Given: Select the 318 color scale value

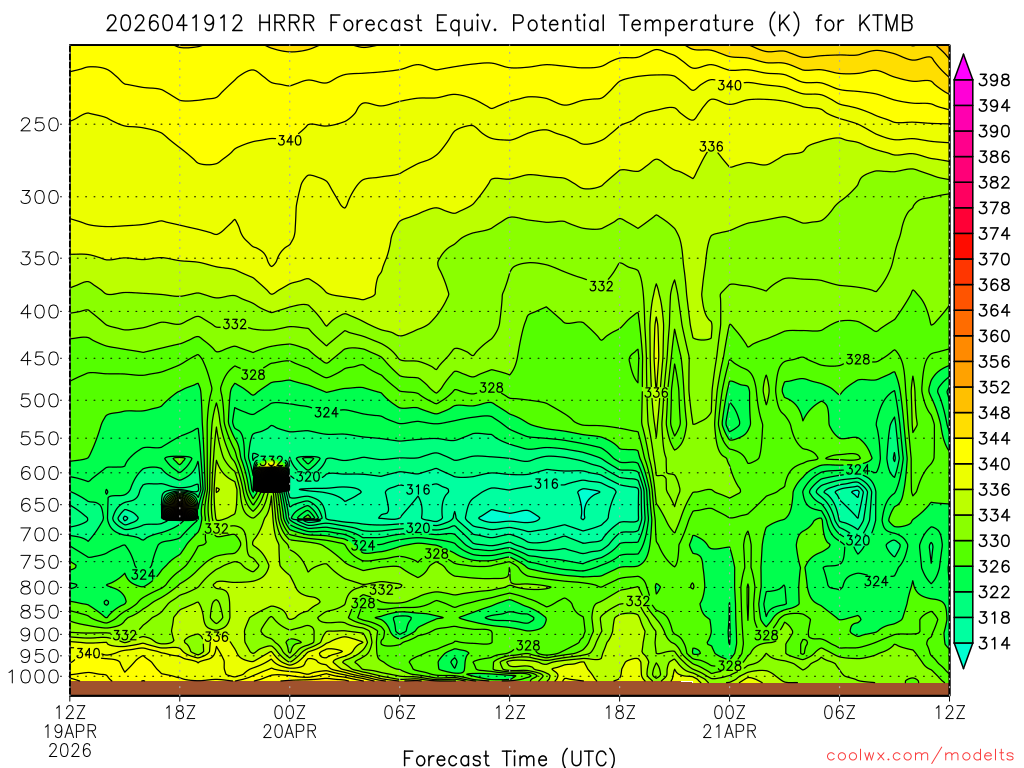Looking at the screenshot, I should [x=994, y=617].
